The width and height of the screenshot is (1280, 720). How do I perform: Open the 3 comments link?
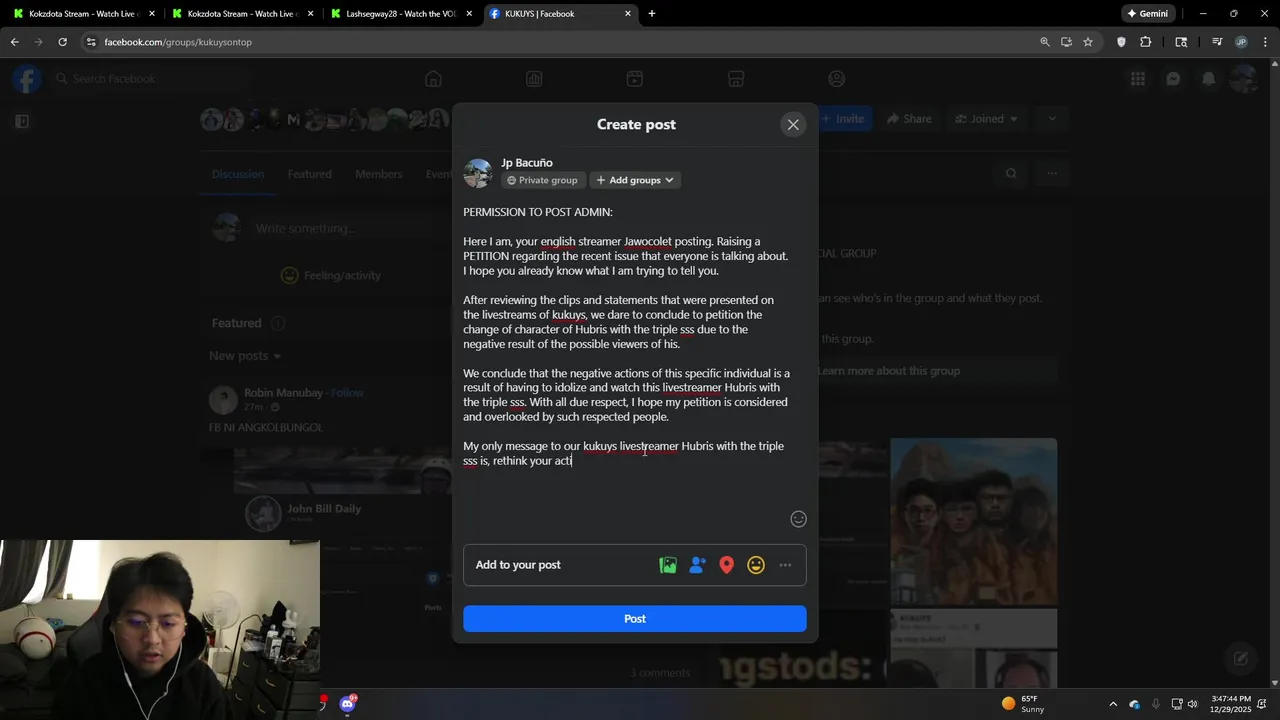point(660,673)
